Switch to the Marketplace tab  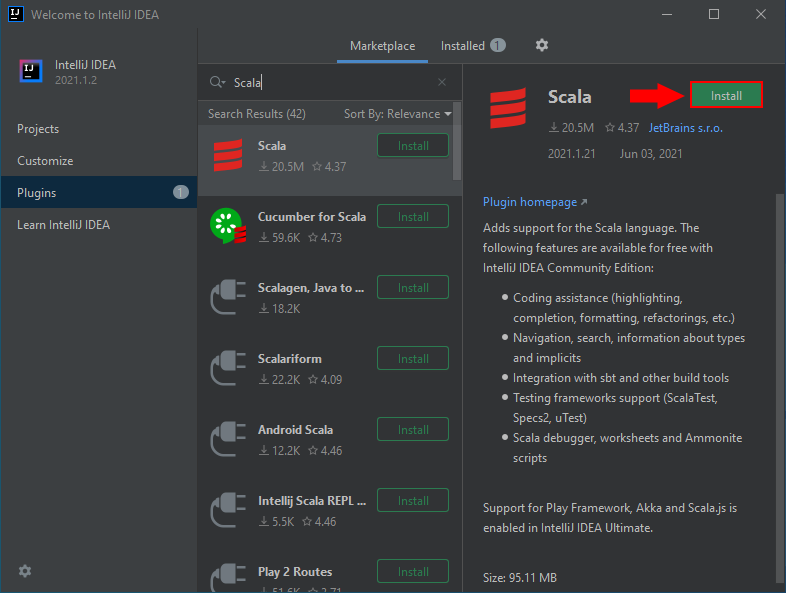382,46
